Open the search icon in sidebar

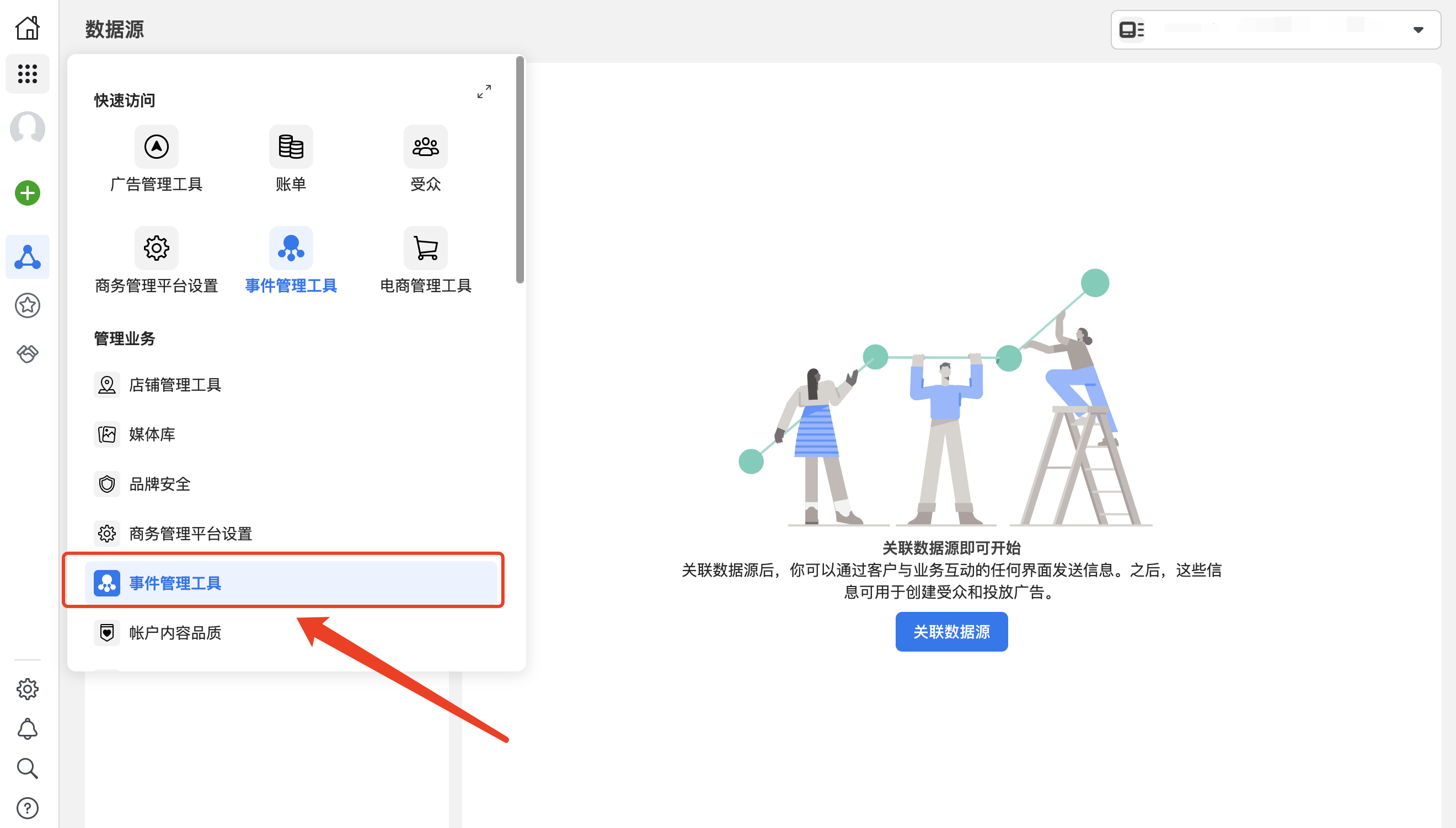pos(28,768)
